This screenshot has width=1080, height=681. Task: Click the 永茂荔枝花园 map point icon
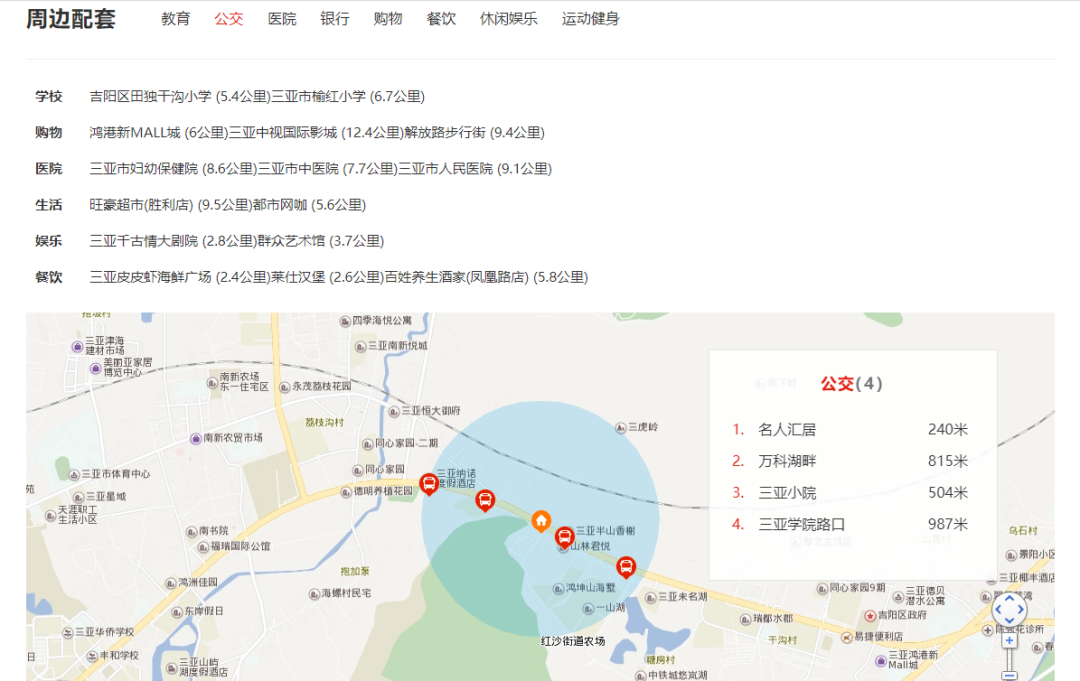pos(284,387)
